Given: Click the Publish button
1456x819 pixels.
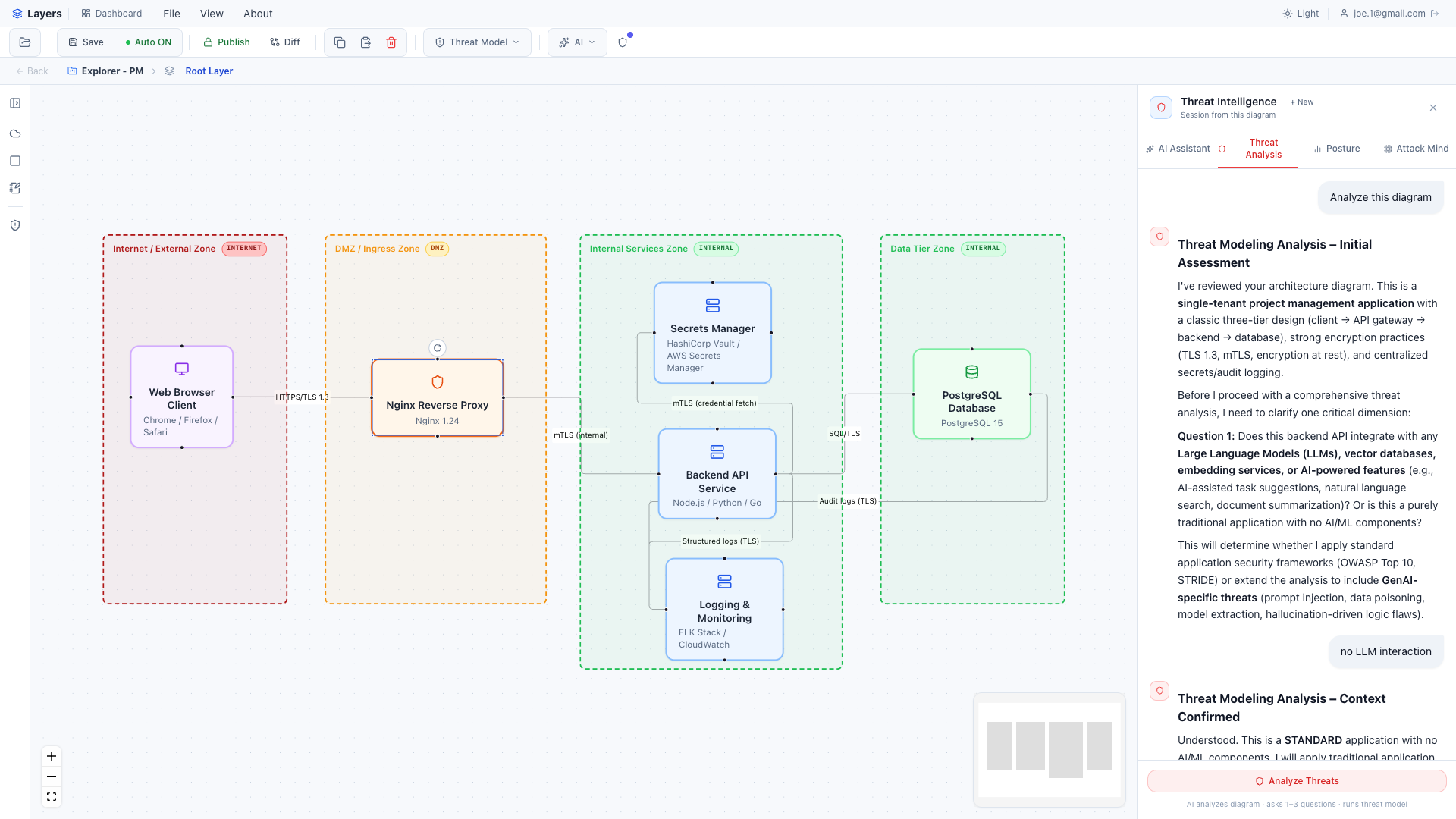Looking at the screenshot, I should pyautogui.click(x=226, y=42).
